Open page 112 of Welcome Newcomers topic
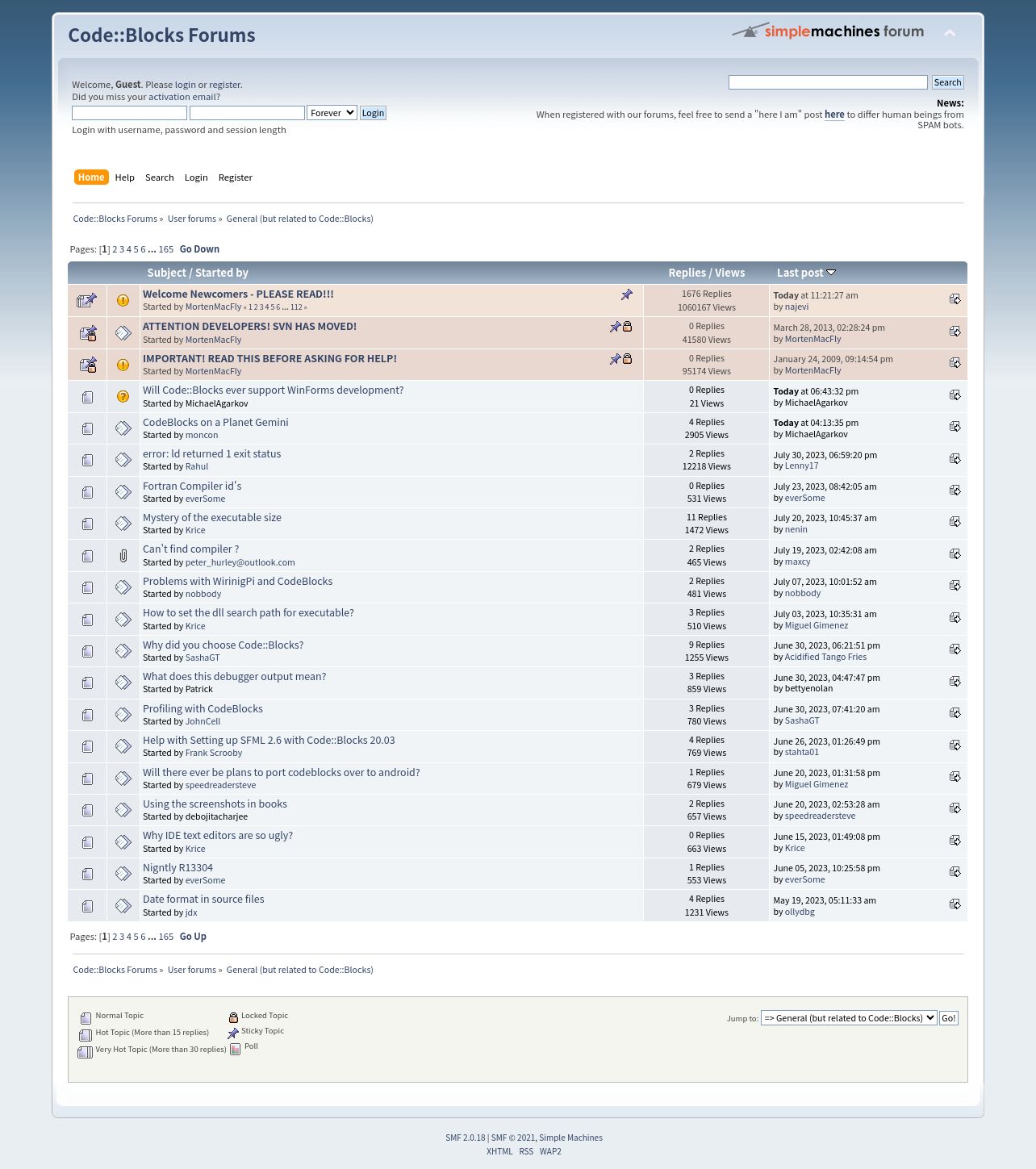1036x1169 pixels. point(296,307)
